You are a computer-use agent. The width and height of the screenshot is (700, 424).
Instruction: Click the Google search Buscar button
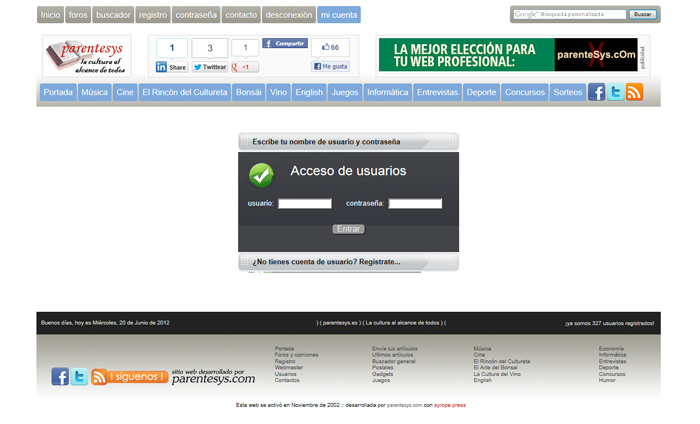(x=643, y=14)
